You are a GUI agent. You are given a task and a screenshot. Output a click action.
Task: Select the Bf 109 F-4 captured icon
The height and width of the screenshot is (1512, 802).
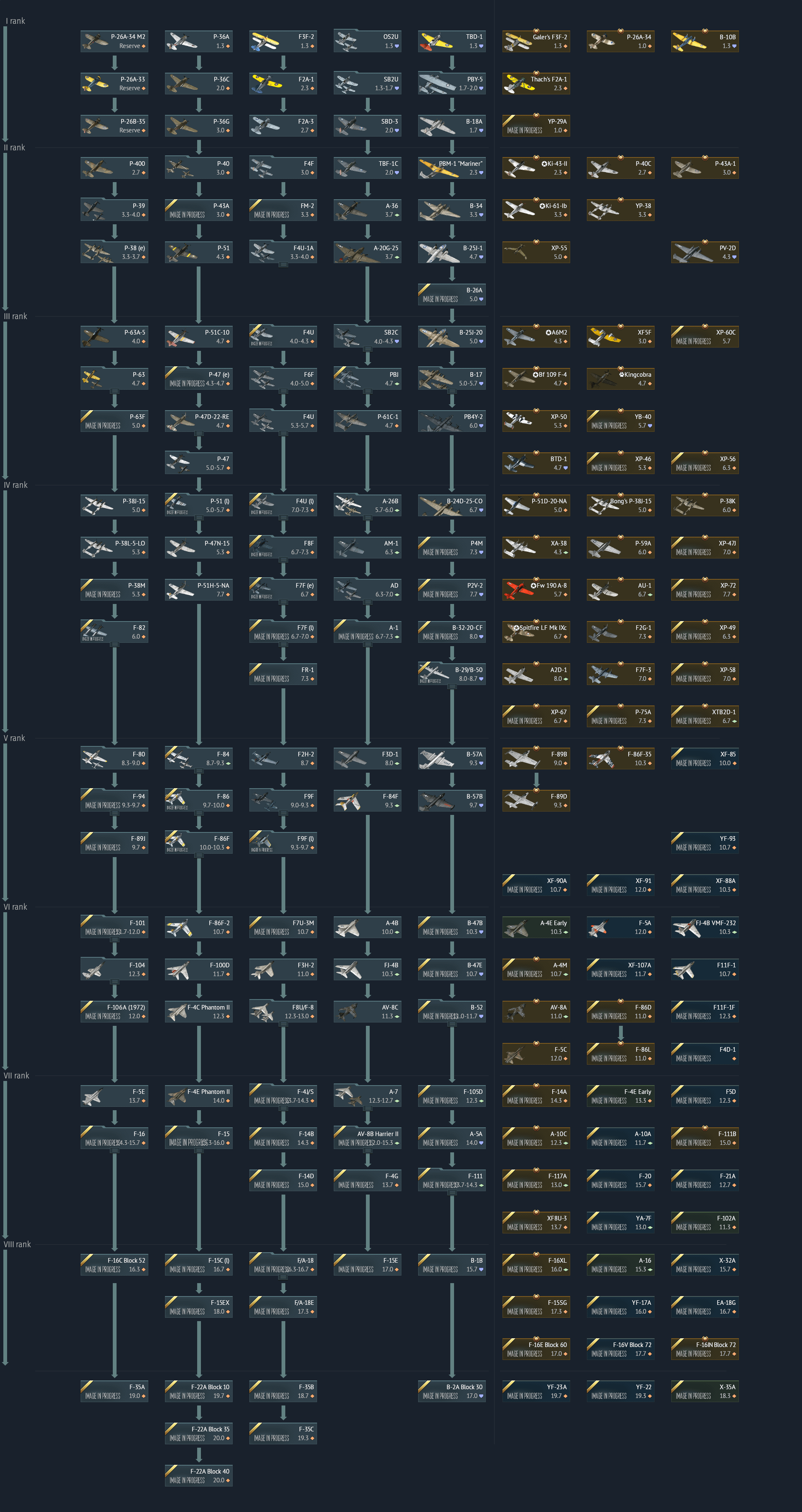pyautogui.click(x=519, y=378)
